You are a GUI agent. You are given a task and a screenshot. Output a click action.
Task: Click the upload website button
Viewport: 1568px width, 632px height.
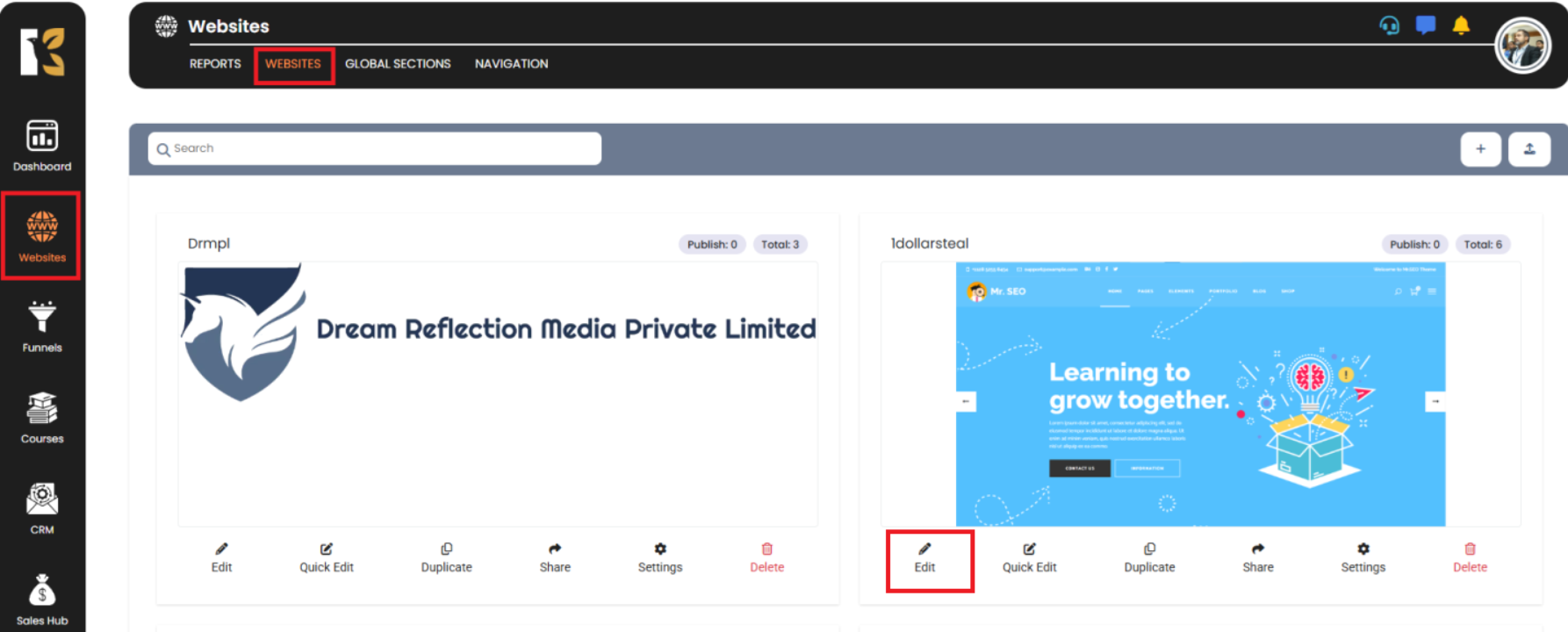point(1529,149)
